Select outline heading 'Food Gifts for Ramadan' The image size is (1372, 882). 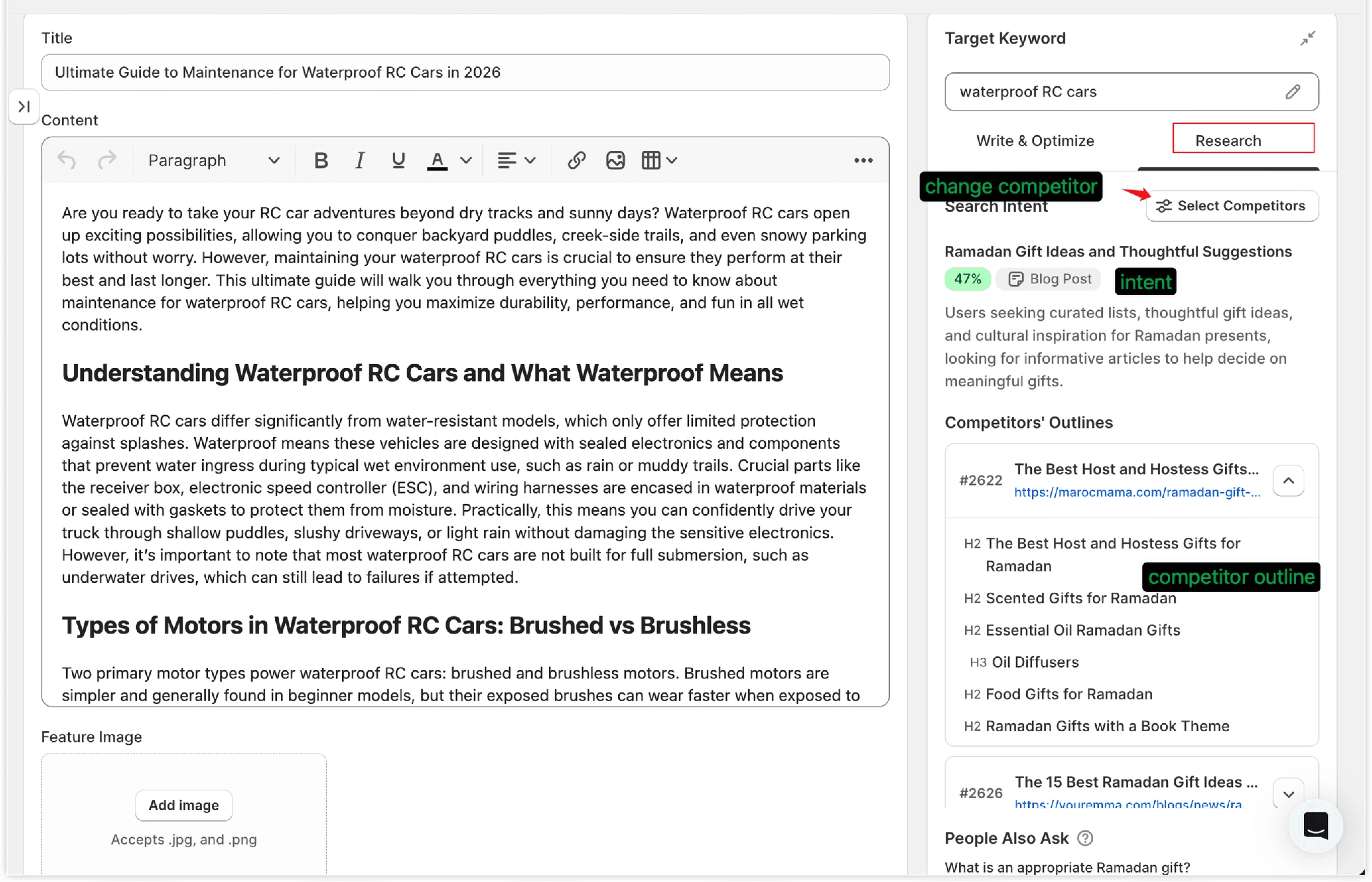click(x=1069, y=694)
